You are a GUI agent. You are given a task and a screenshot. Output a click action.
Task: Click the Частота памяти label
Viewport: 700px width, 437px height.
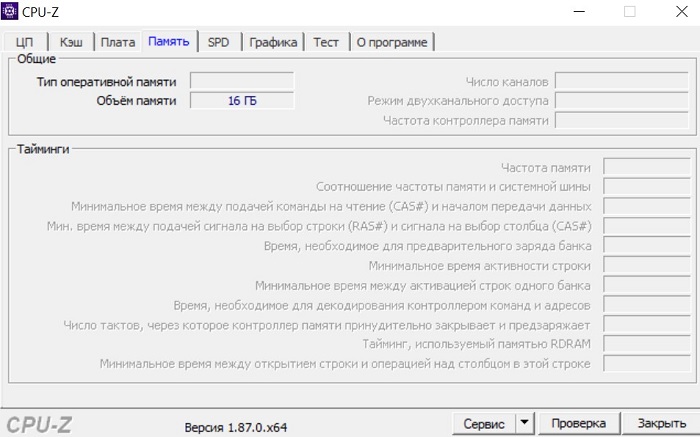pos(546,168)
